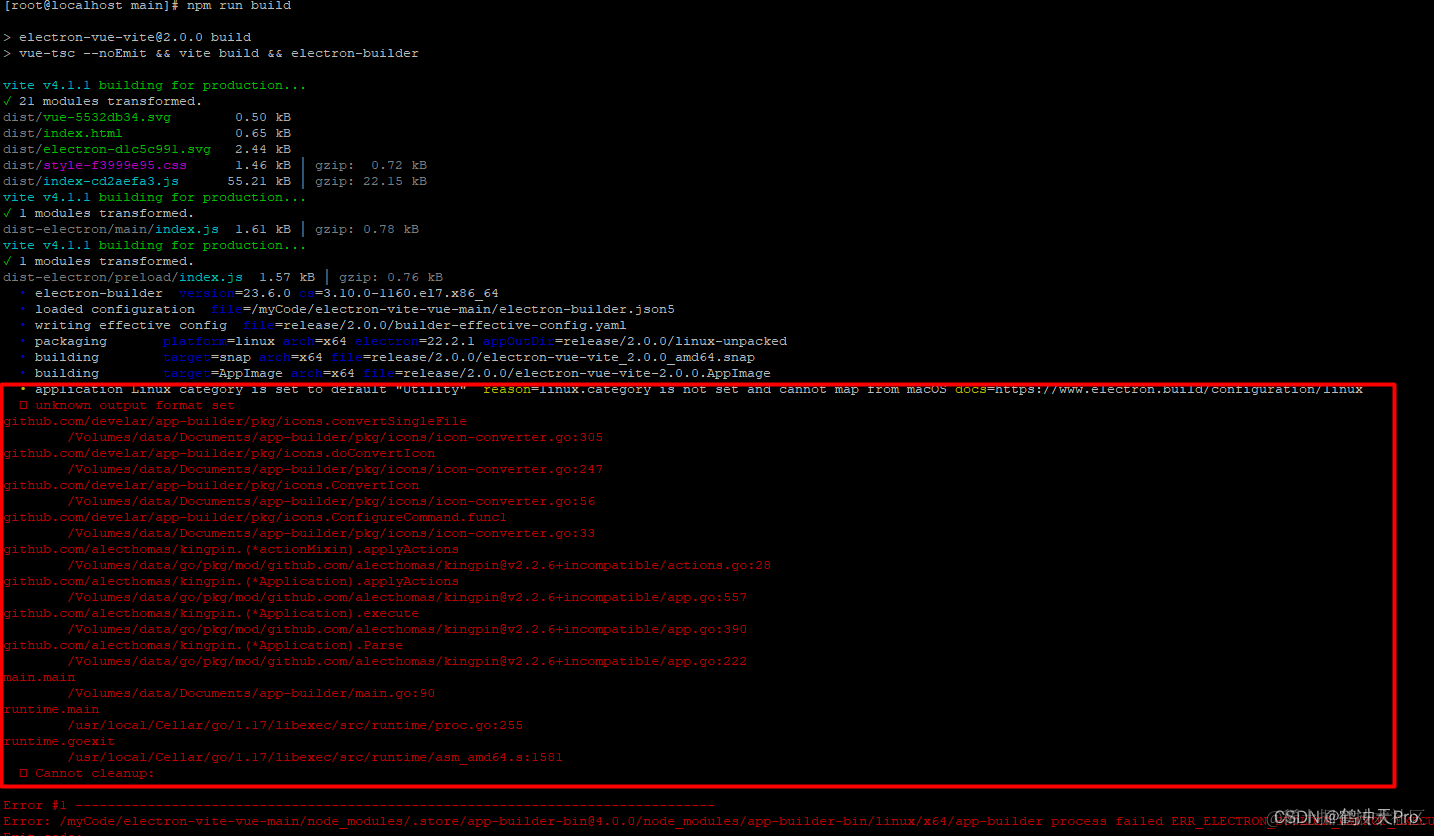1434x836 pixels.
Task: Select the 'application Linux category is set to default' warning
Action: pos(691,389)
